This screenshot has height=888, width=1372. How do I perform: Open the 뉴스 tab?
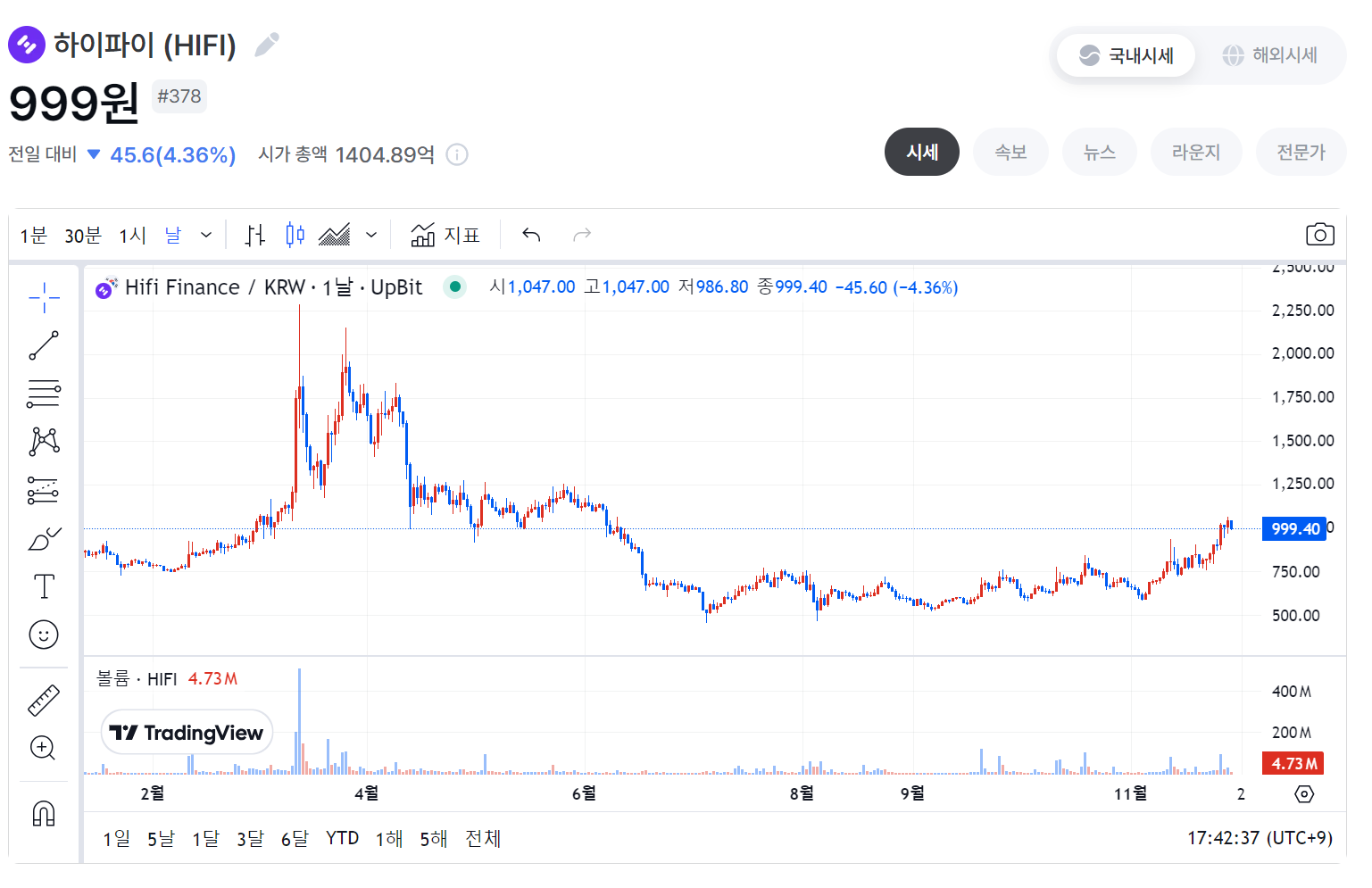coord(1100,152)
